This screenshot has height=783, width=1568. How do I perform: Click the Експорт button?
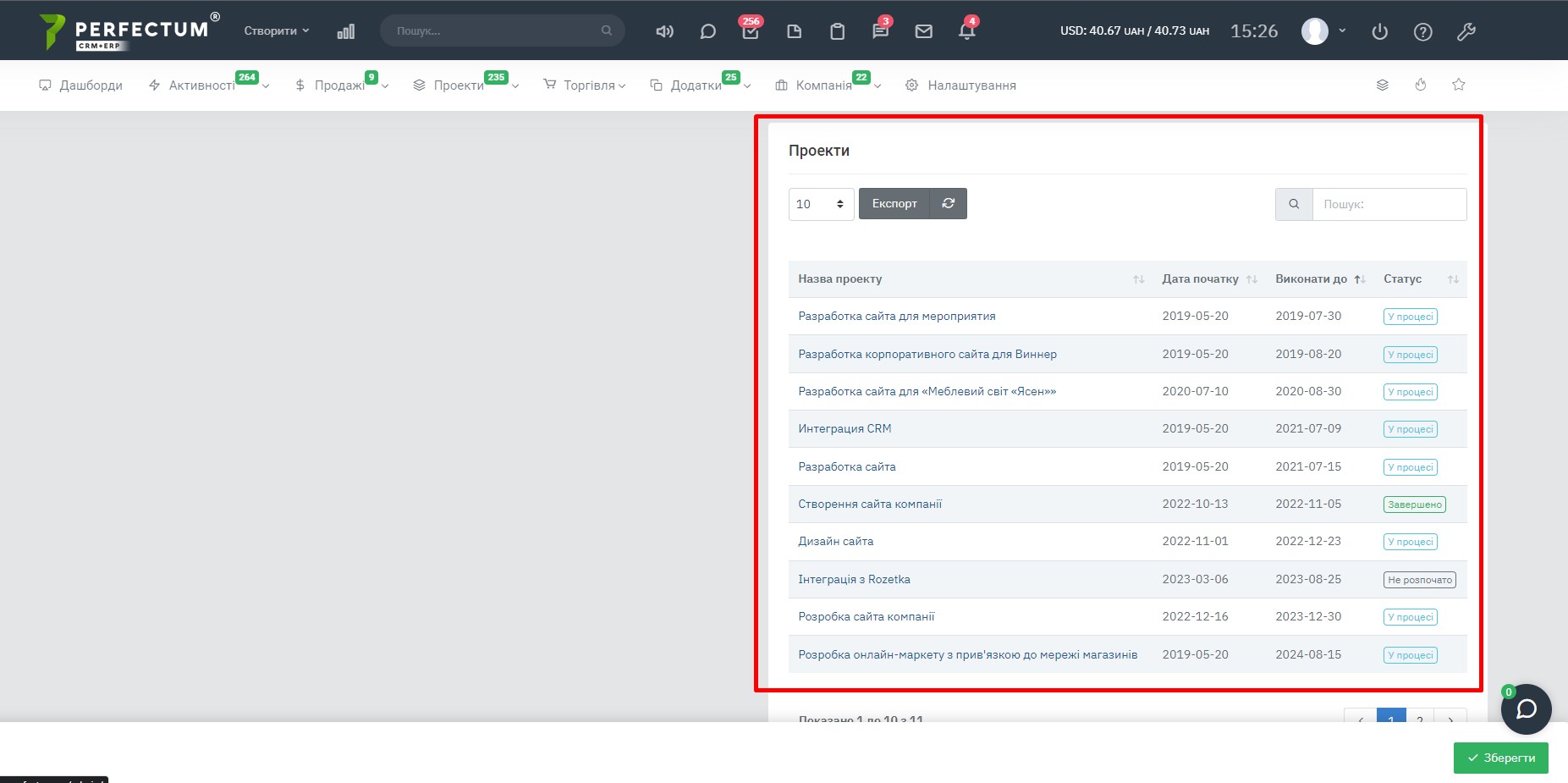pos(894,203)
